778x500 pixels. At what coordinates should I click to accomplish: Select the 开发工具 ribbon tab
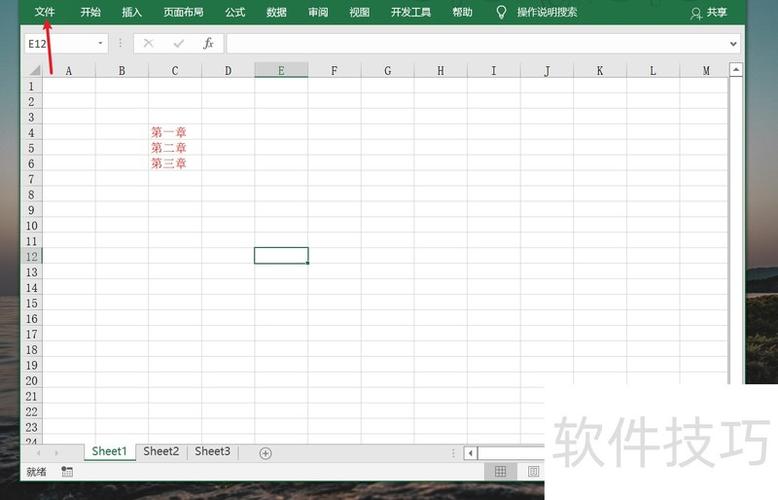point(411,12)
